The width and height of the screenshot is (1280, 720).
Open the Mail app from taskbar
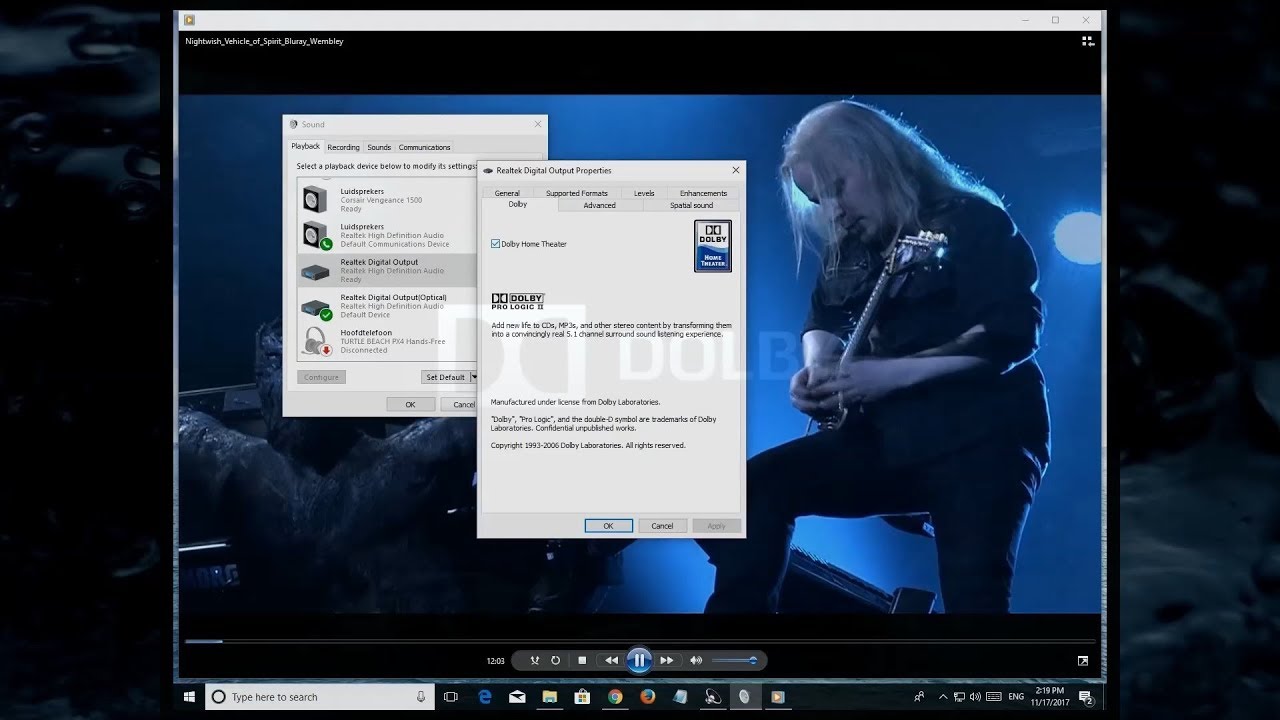517,696
